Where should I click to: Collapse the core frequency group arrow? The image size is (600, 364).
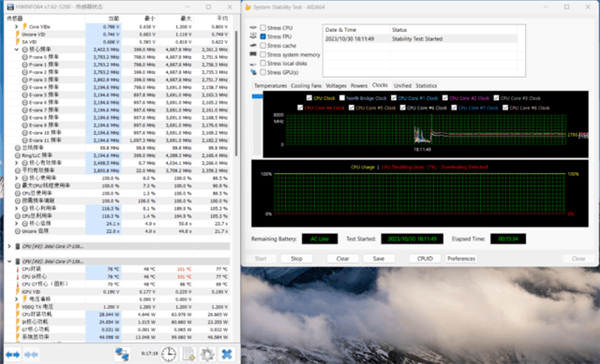click(x=16, y=49)
